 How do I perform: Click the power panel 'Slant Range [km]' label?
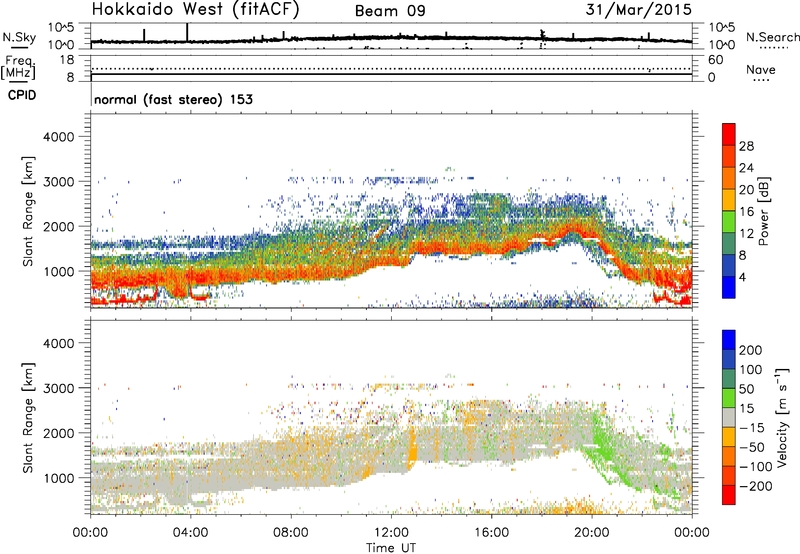pos(28,211)
